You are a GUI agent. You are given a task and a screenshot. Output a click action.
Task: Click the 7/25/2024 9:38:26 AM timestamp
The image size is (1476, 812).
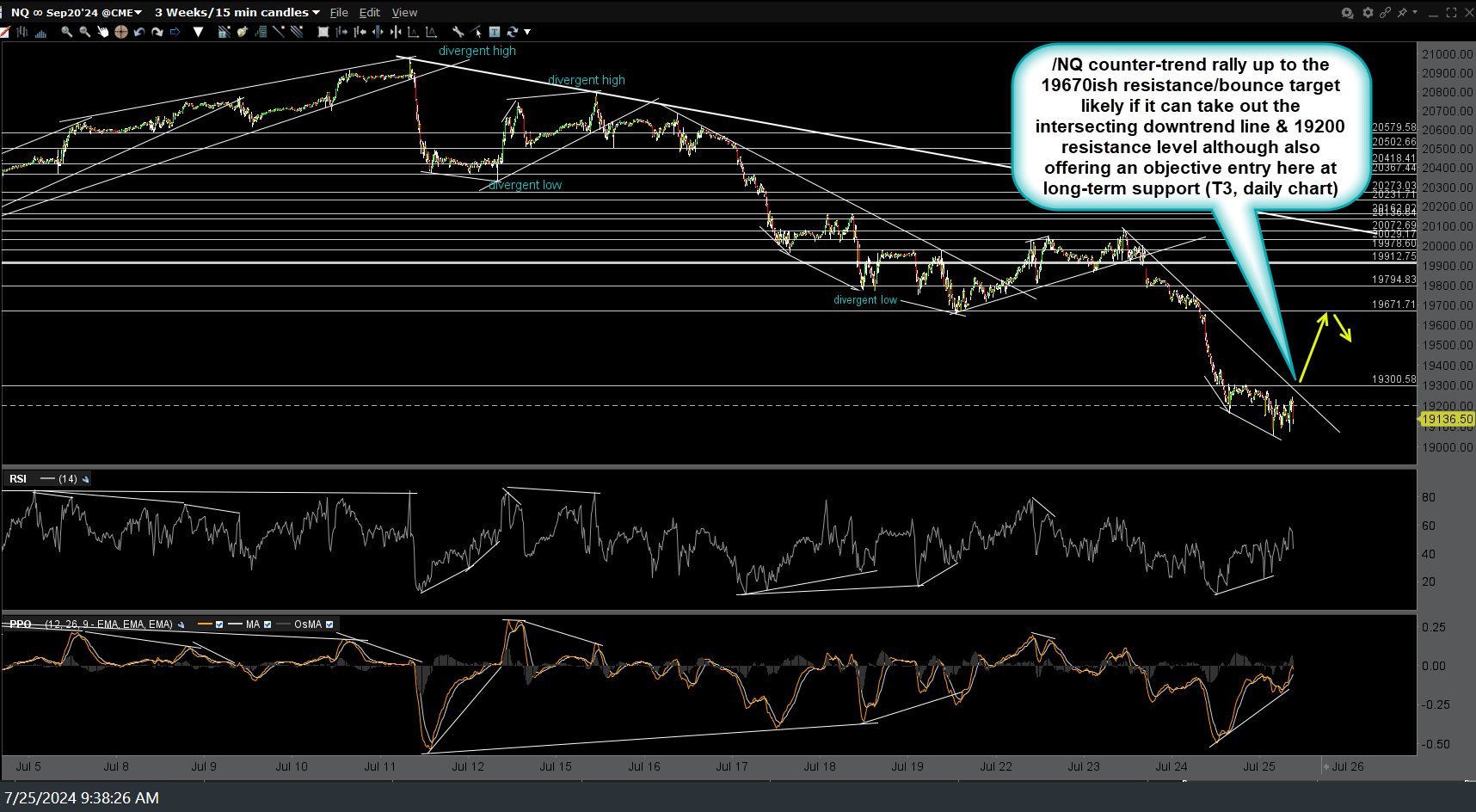[82, 798]
